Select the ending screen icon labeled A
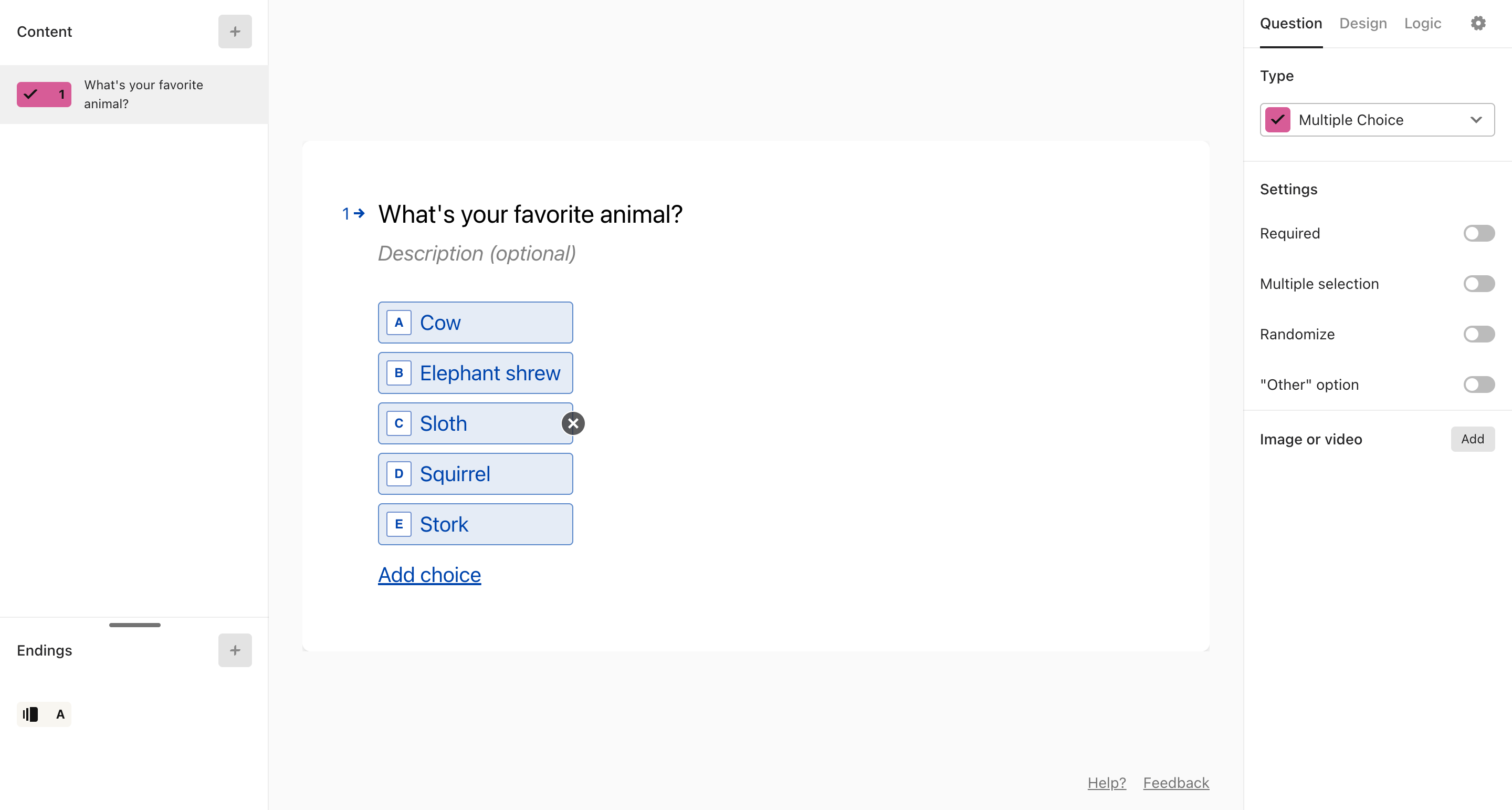 (x=44, y=714)
